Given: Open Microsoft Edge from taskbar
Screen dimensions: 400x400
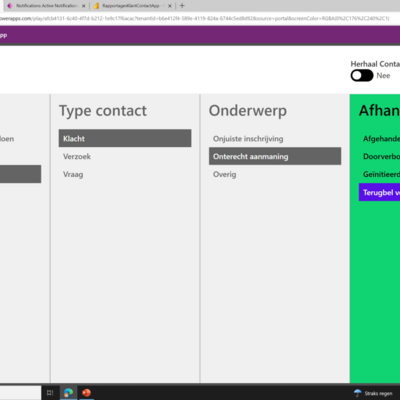Looking at the screenshot, I should point(68,393).
